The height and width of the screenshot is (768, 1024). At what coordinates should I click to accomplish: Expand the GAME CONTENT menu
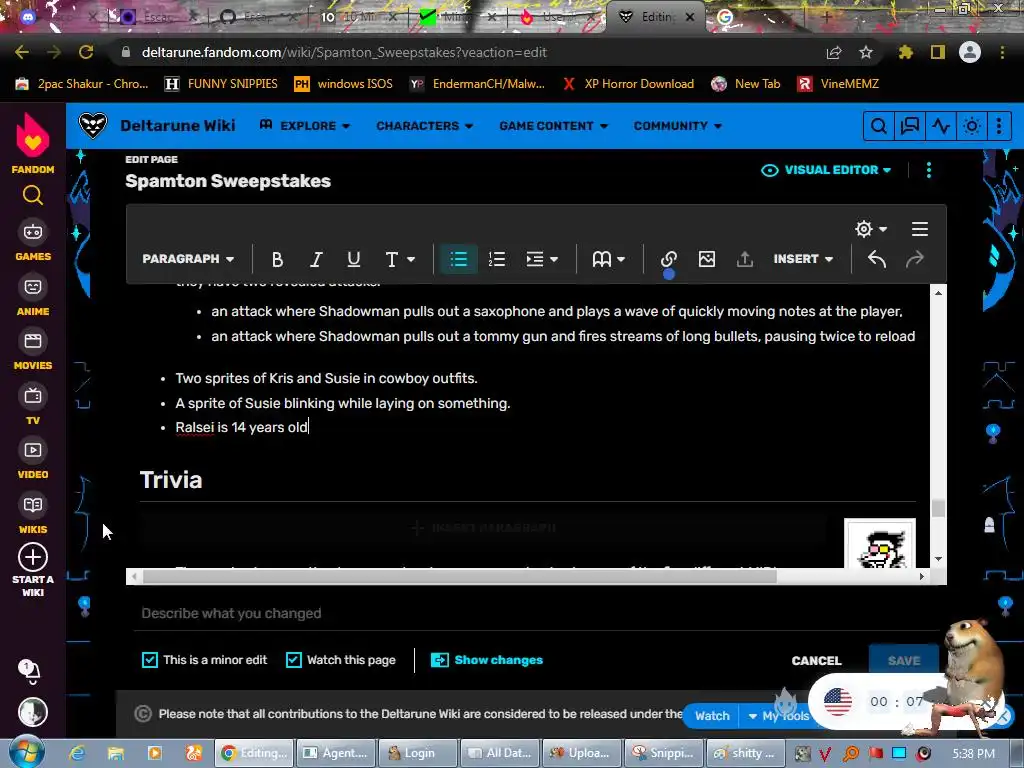(554, 125)
